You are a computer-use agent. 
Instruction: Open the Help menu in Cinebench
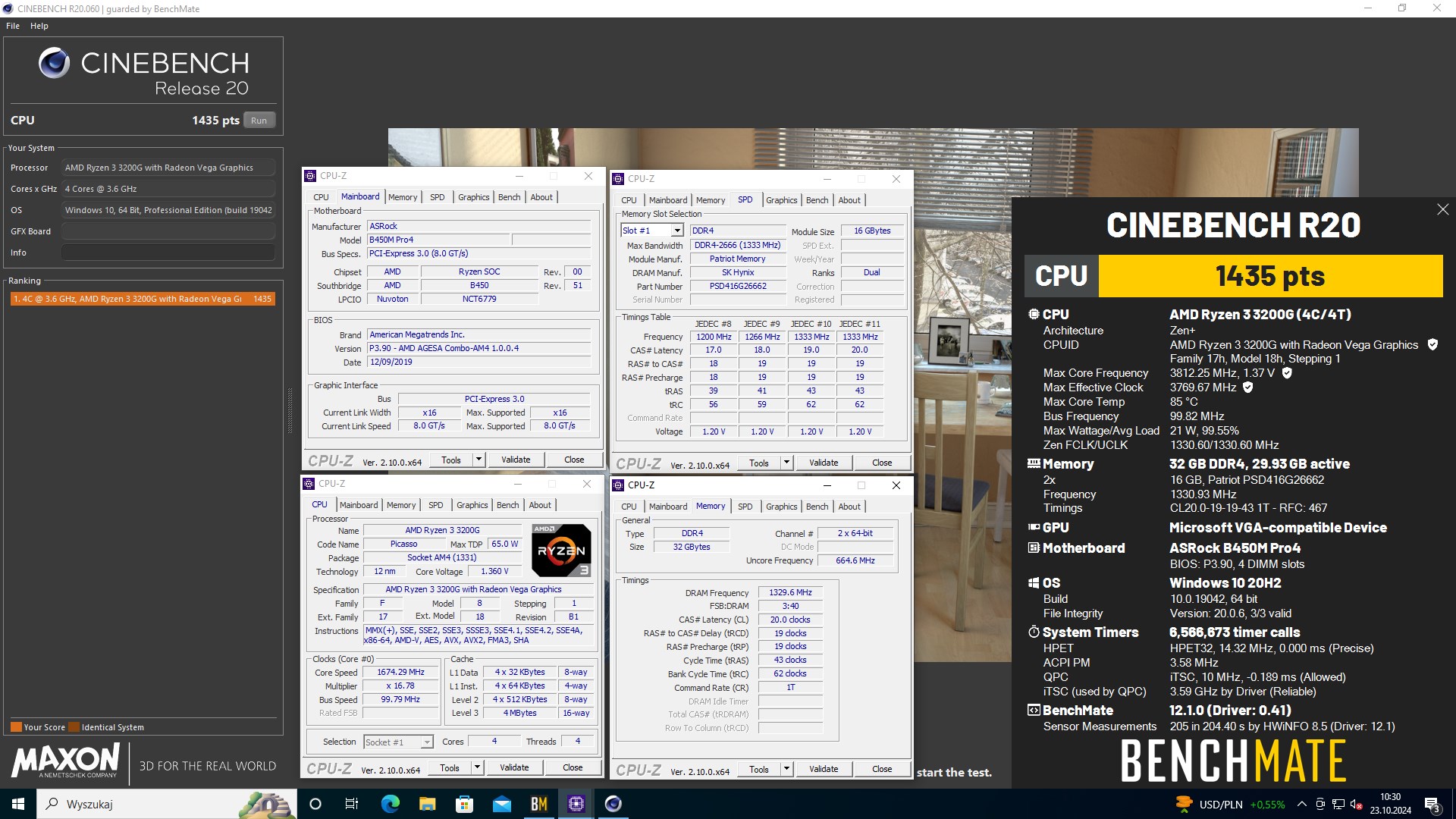click(39, 26)
